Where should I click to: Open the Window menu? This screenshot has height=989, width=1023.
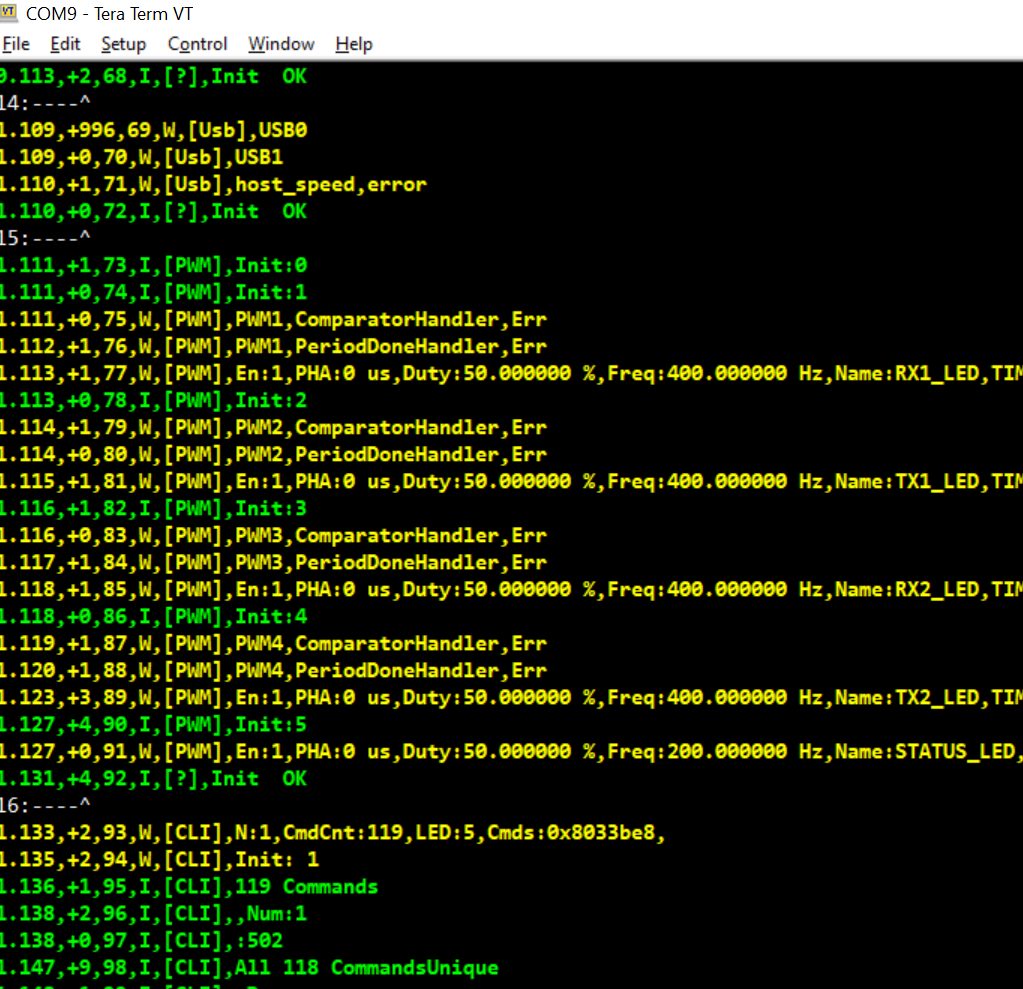pos(281,44)
